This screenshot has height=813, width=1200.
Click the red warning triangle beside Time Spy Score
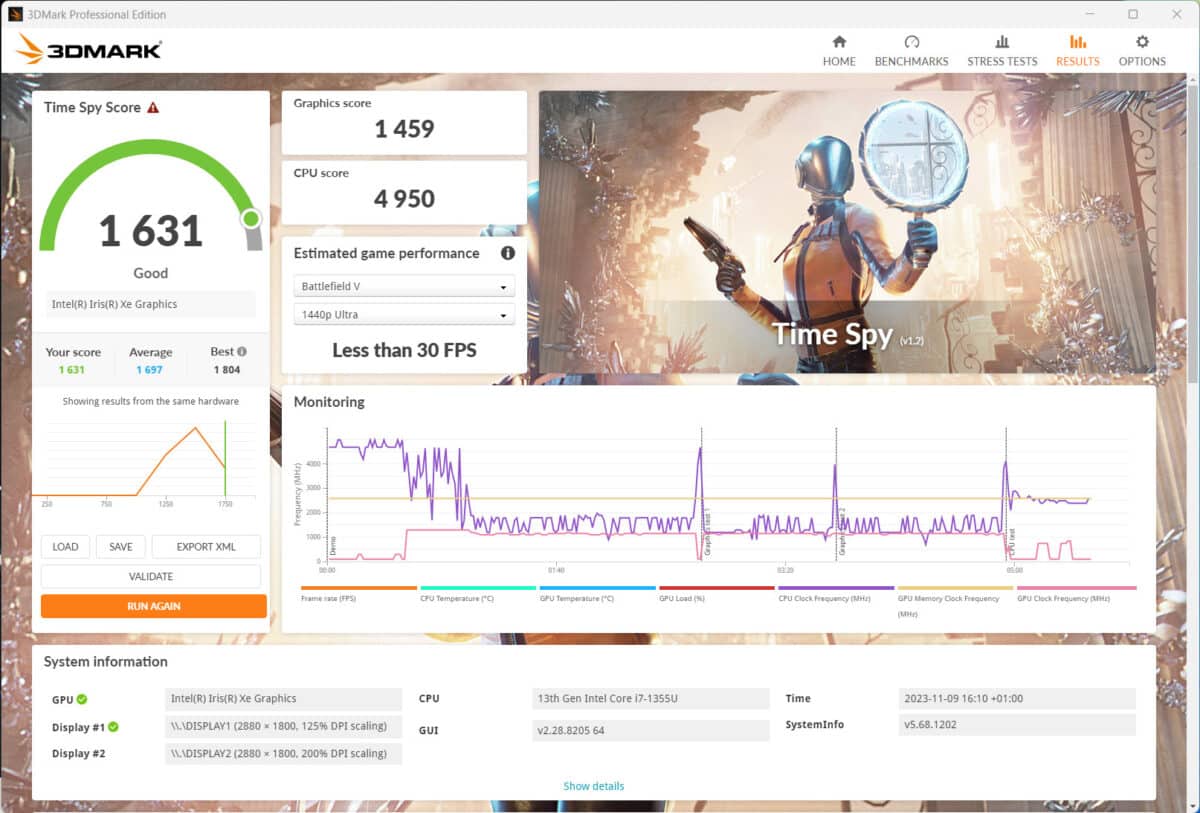(x=153, y=107)
